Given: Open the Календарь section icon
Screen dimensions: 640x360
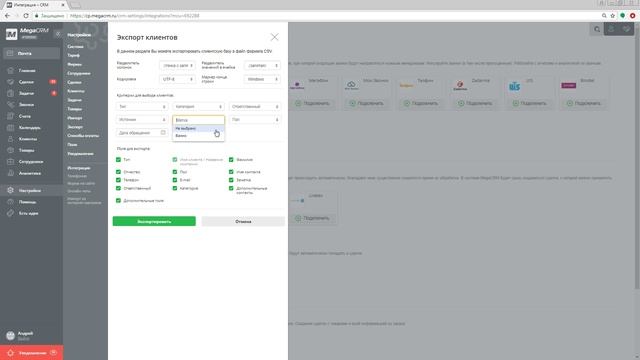Looking at the screenshot, I should point(11,128).
